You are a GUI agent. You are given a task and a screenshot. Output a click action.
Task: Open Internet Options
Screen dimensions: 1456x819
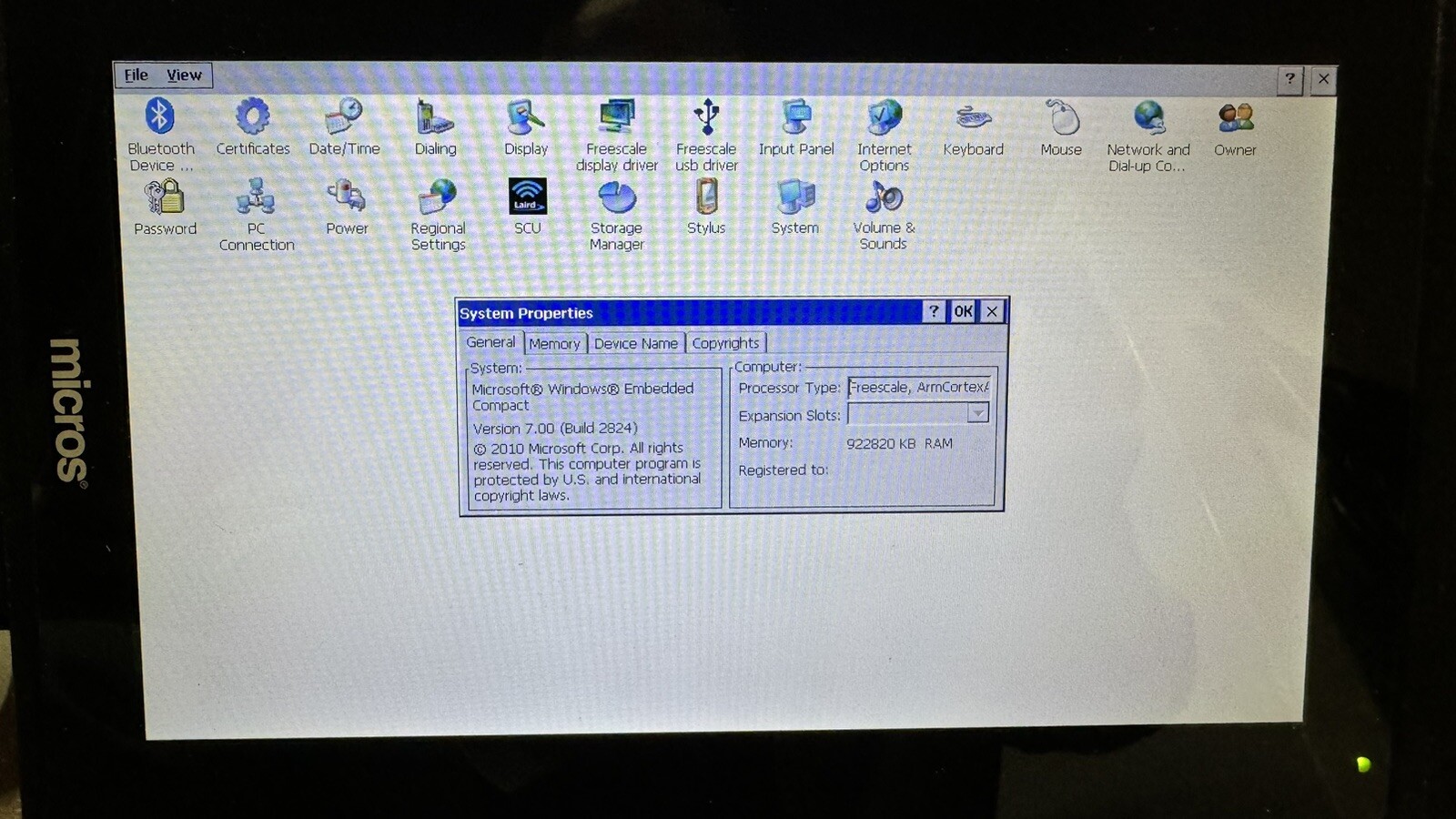pos(884,135)
